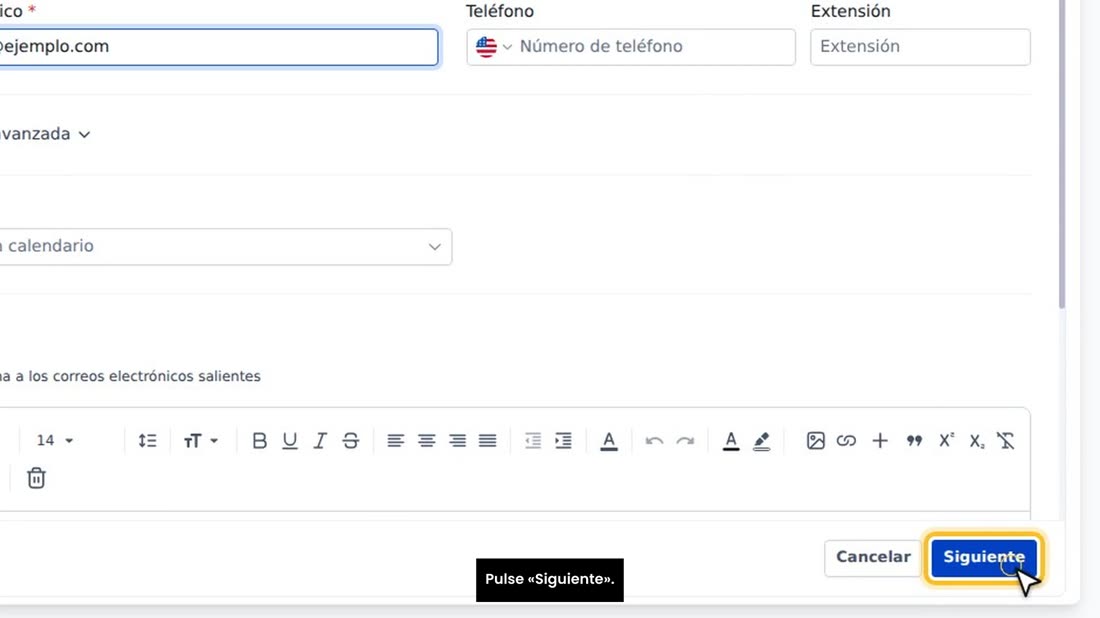Viewport: 1100px width, 618px height.
Task: Insert an image into the signature
Action: pos(815,441)
